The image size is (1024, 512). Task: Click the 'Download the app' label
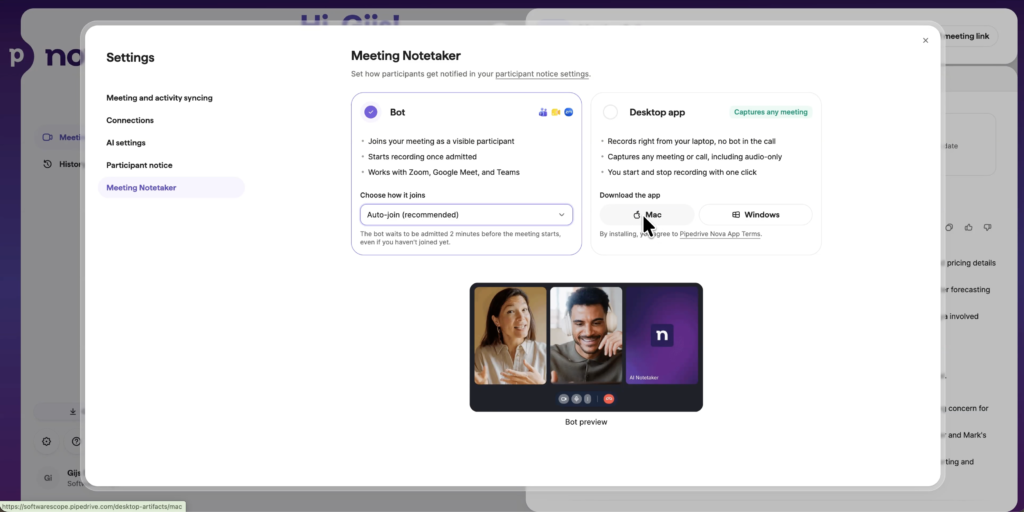coord(630,195)
